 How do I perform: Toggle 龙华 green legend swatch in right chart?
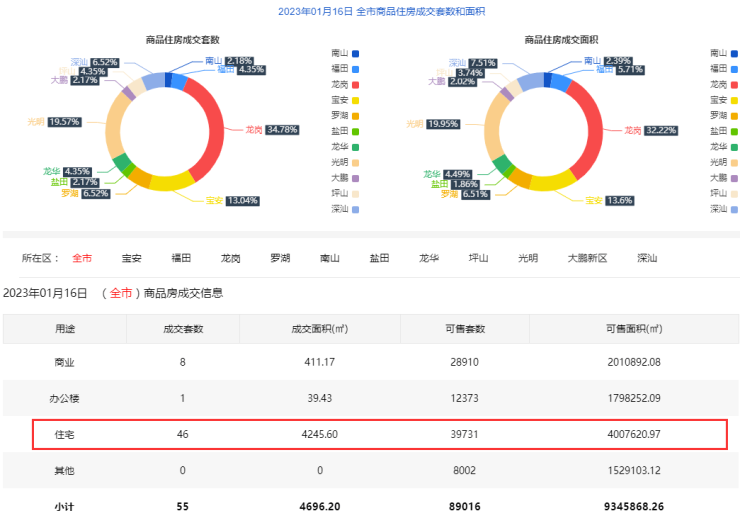(734, 146)
